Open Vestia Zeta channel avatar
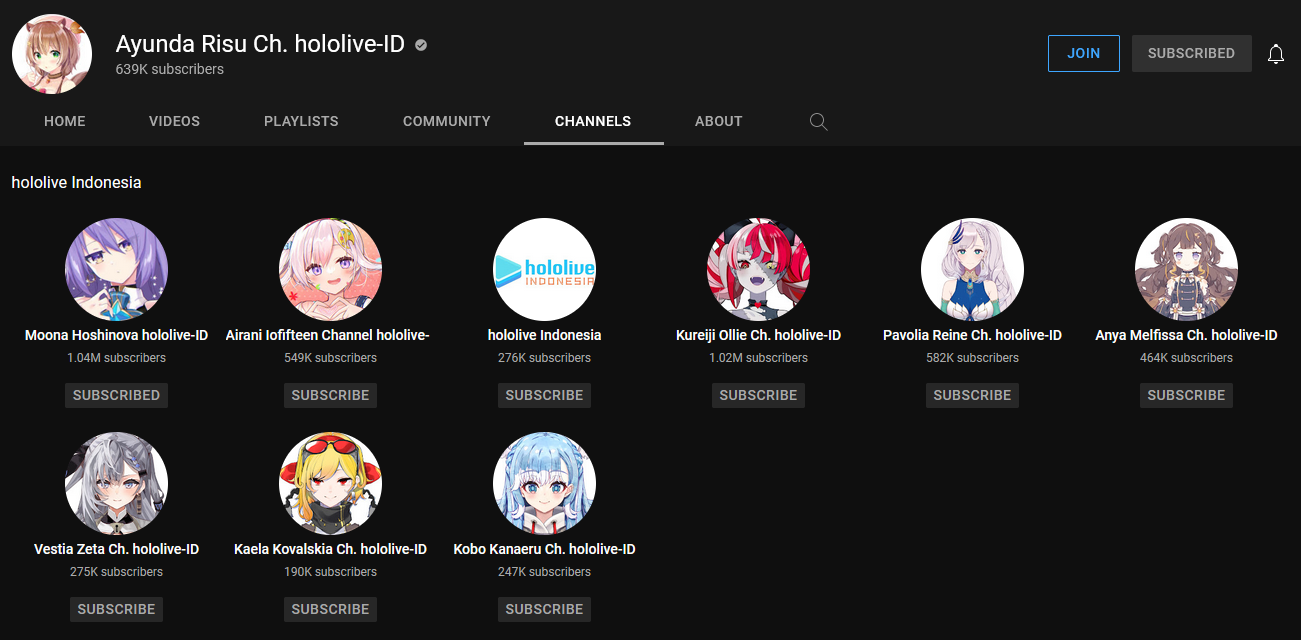1301x640 pixels. click(x=116, y=484)
